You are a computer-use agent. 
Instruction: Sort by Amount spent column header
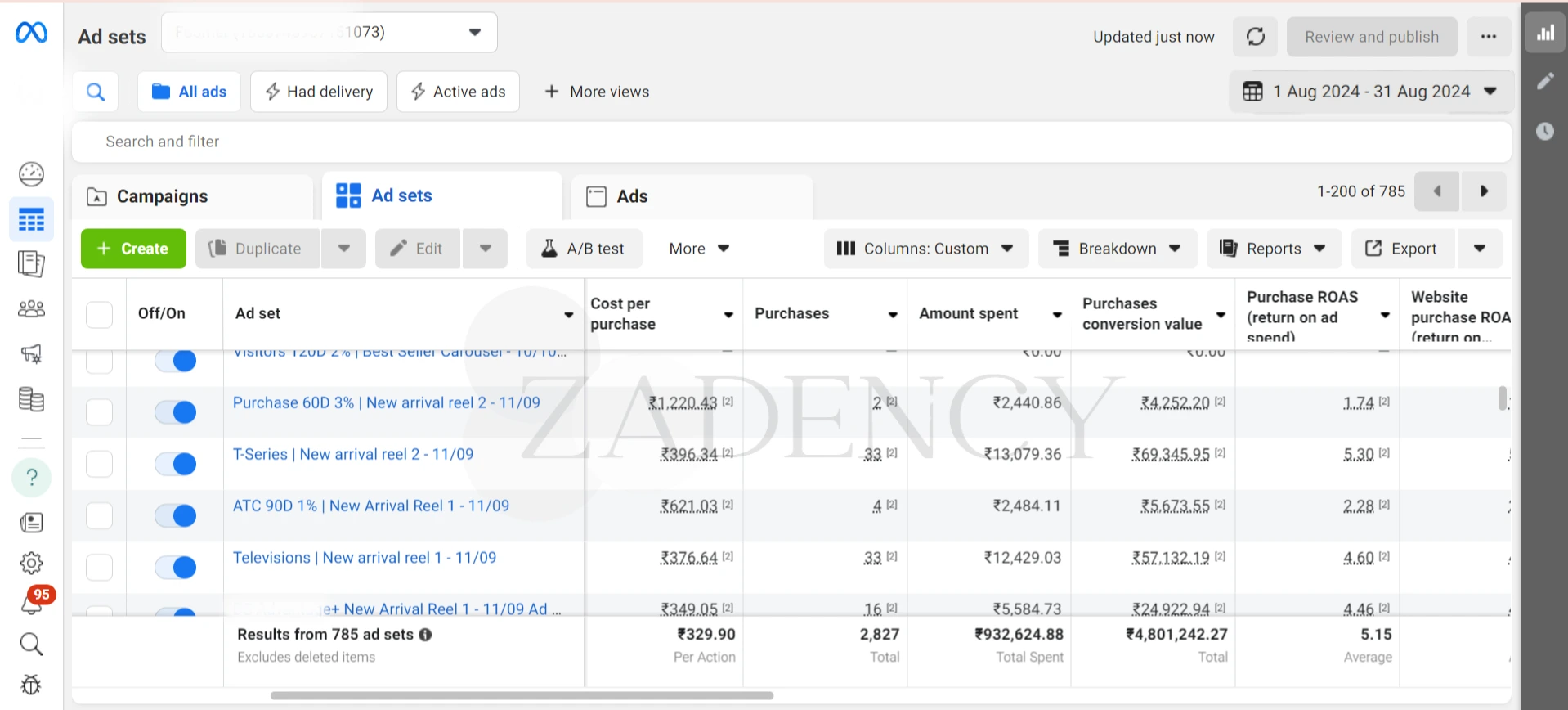tap(968, 313)
